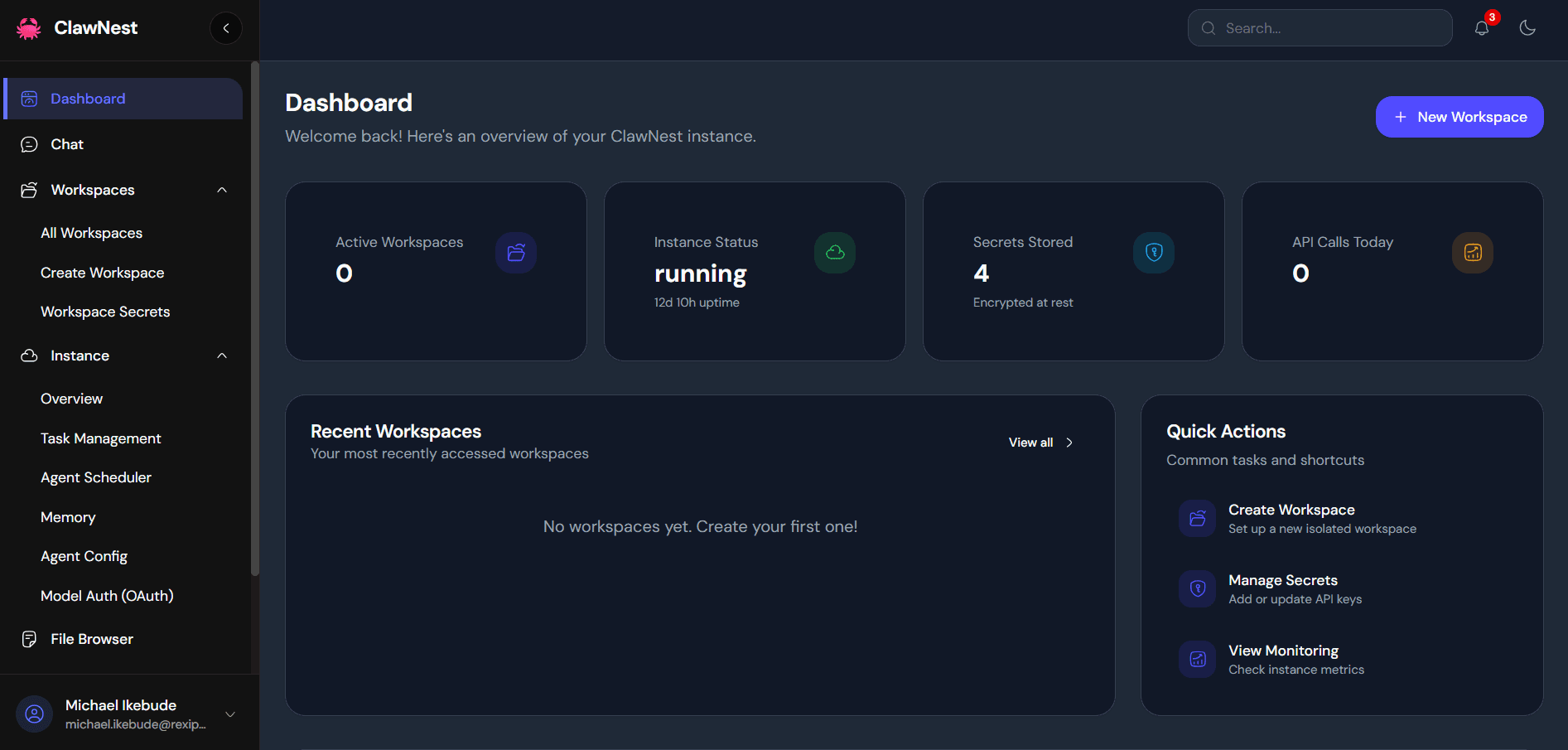The height and width of the screenshot is (750, 1568).
Task: Click View all recent workspaces
Action: tap(1039, 443)
